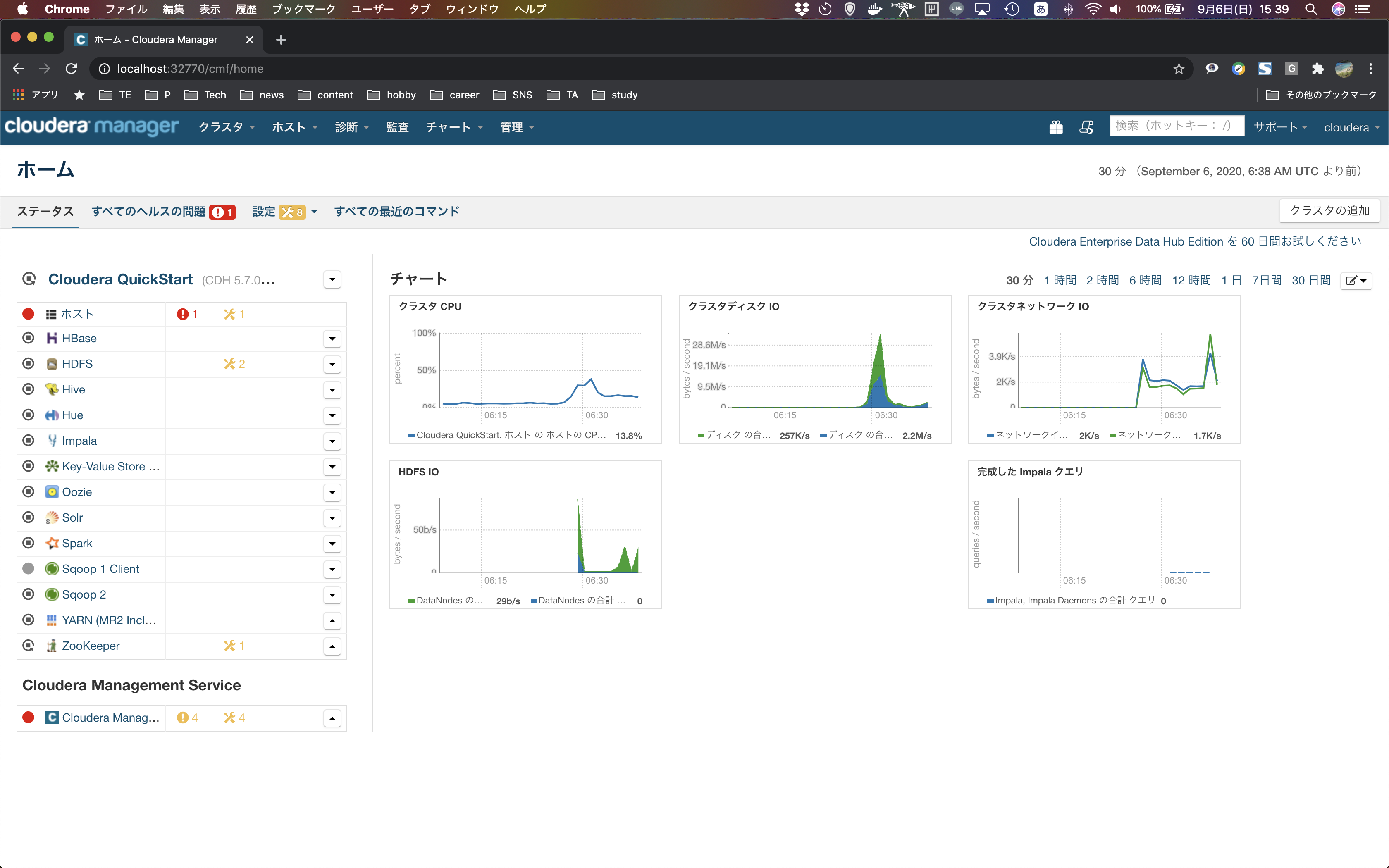Click HDFS configuration wrench warning icon

point(229,364)
